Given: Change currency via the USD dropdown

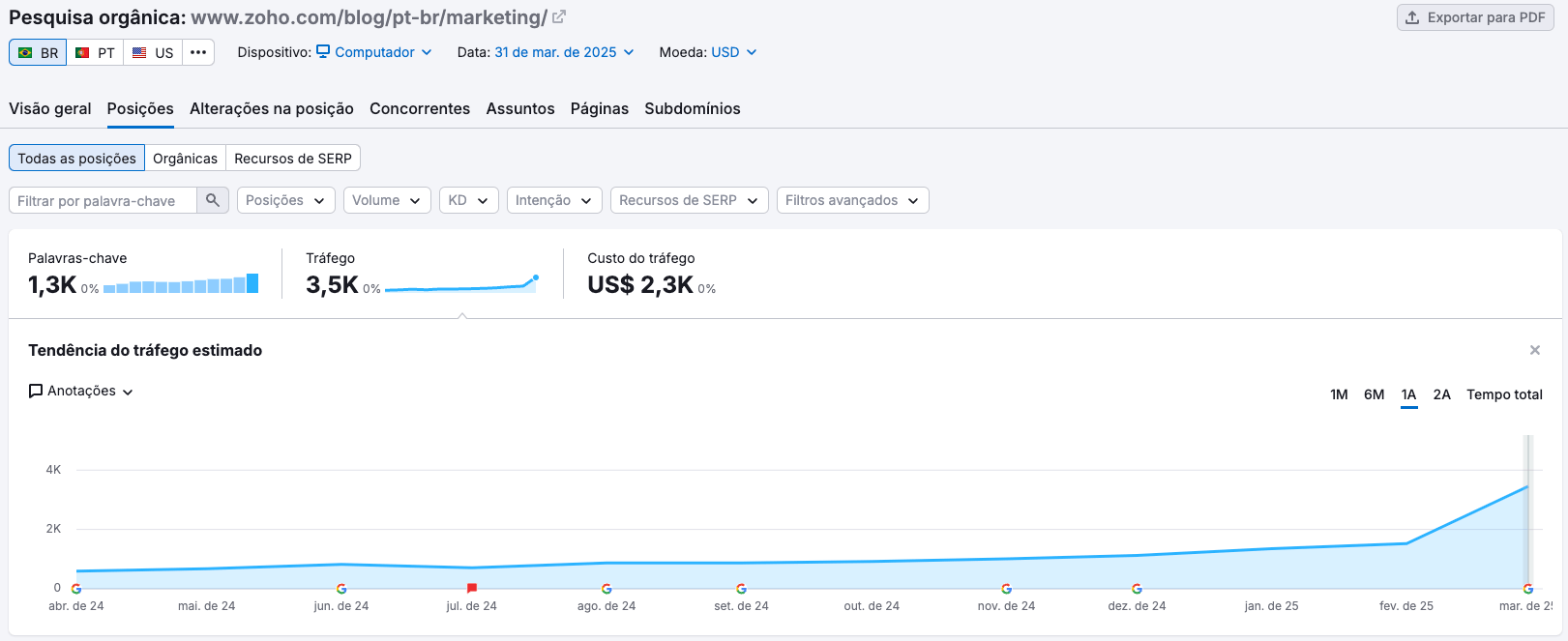Looking at the screenshot, I should 734,52.
